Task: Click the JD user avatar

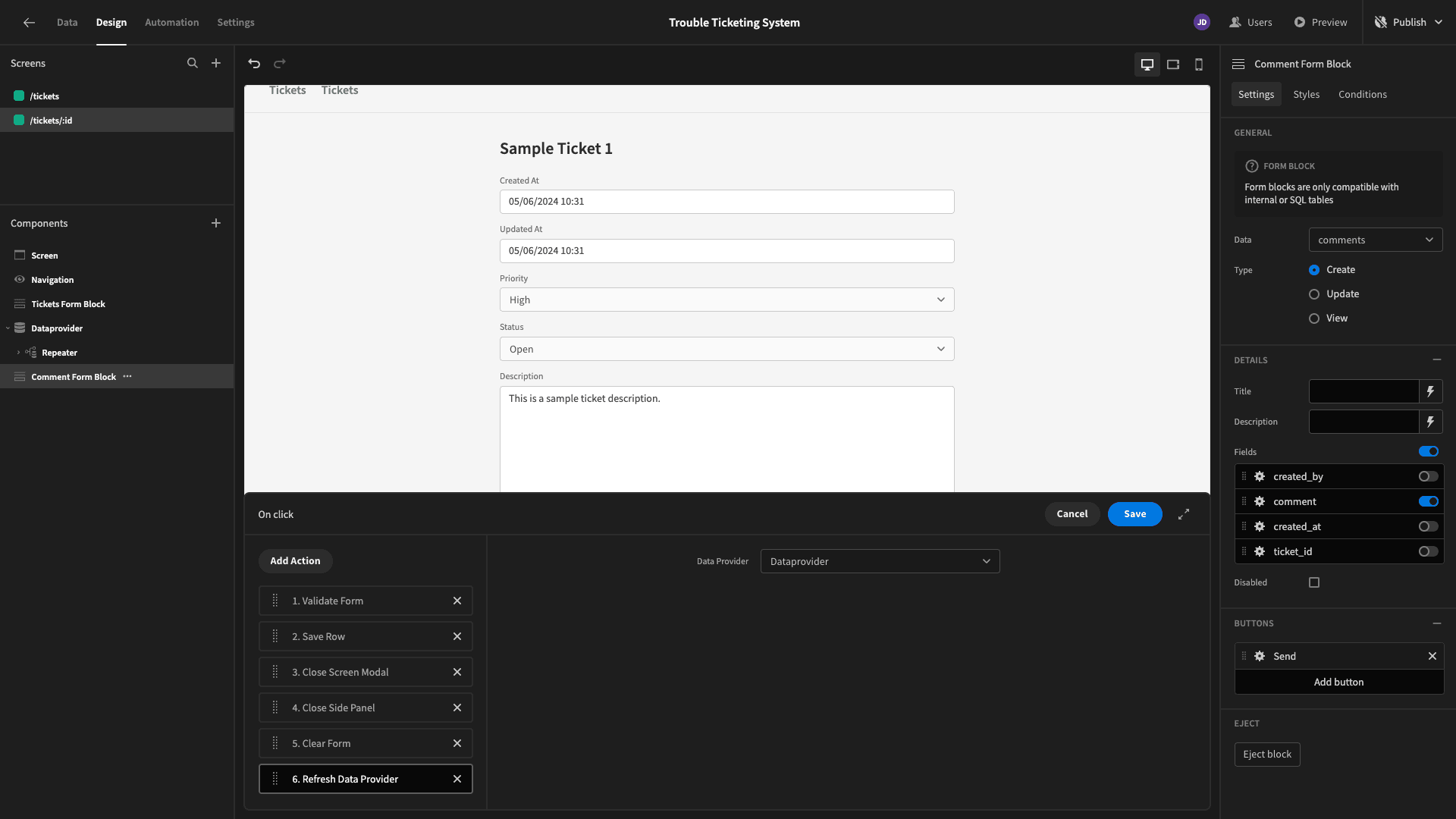Action: click(1202, 23)
